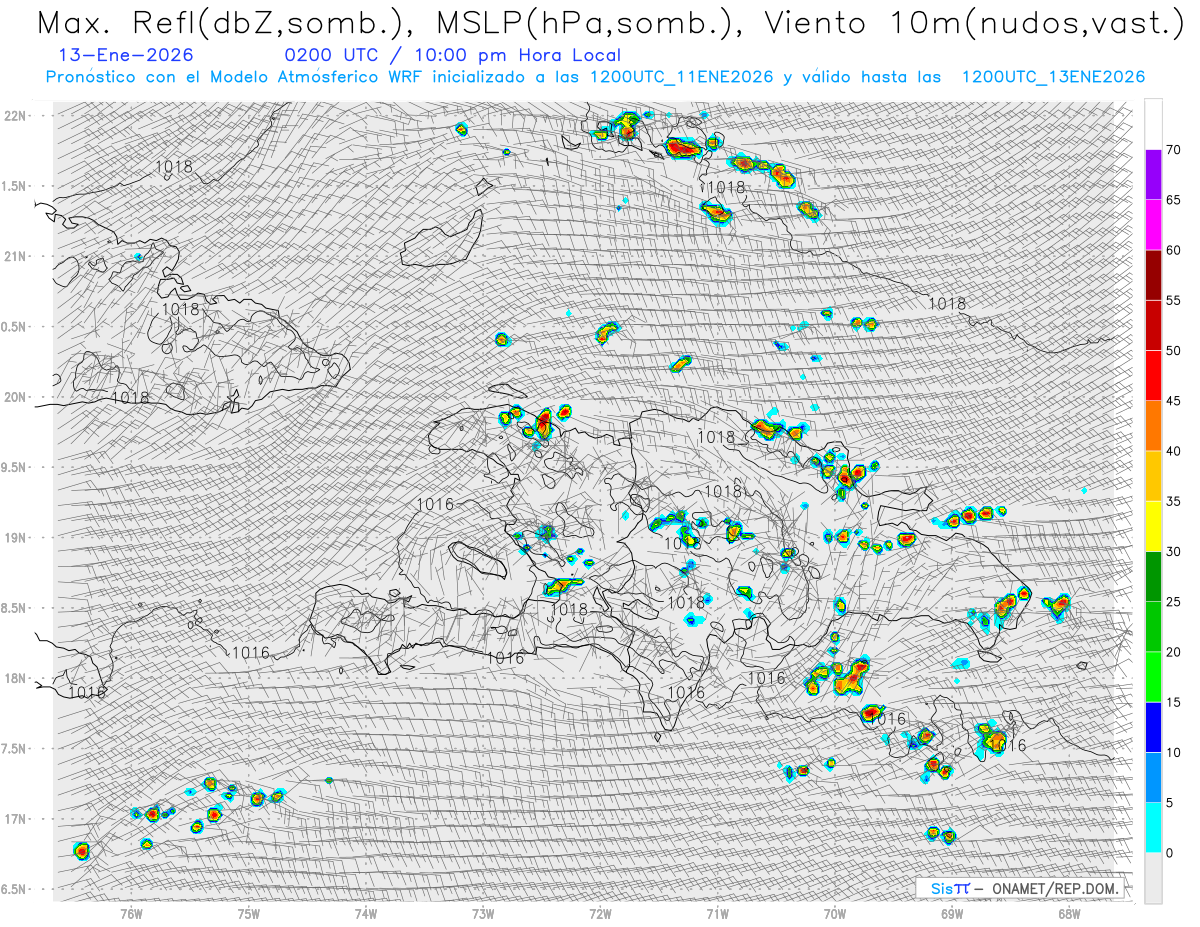1200x927 pixels.
Task: Click the '22N' latitude label
Action: point(15,116)
